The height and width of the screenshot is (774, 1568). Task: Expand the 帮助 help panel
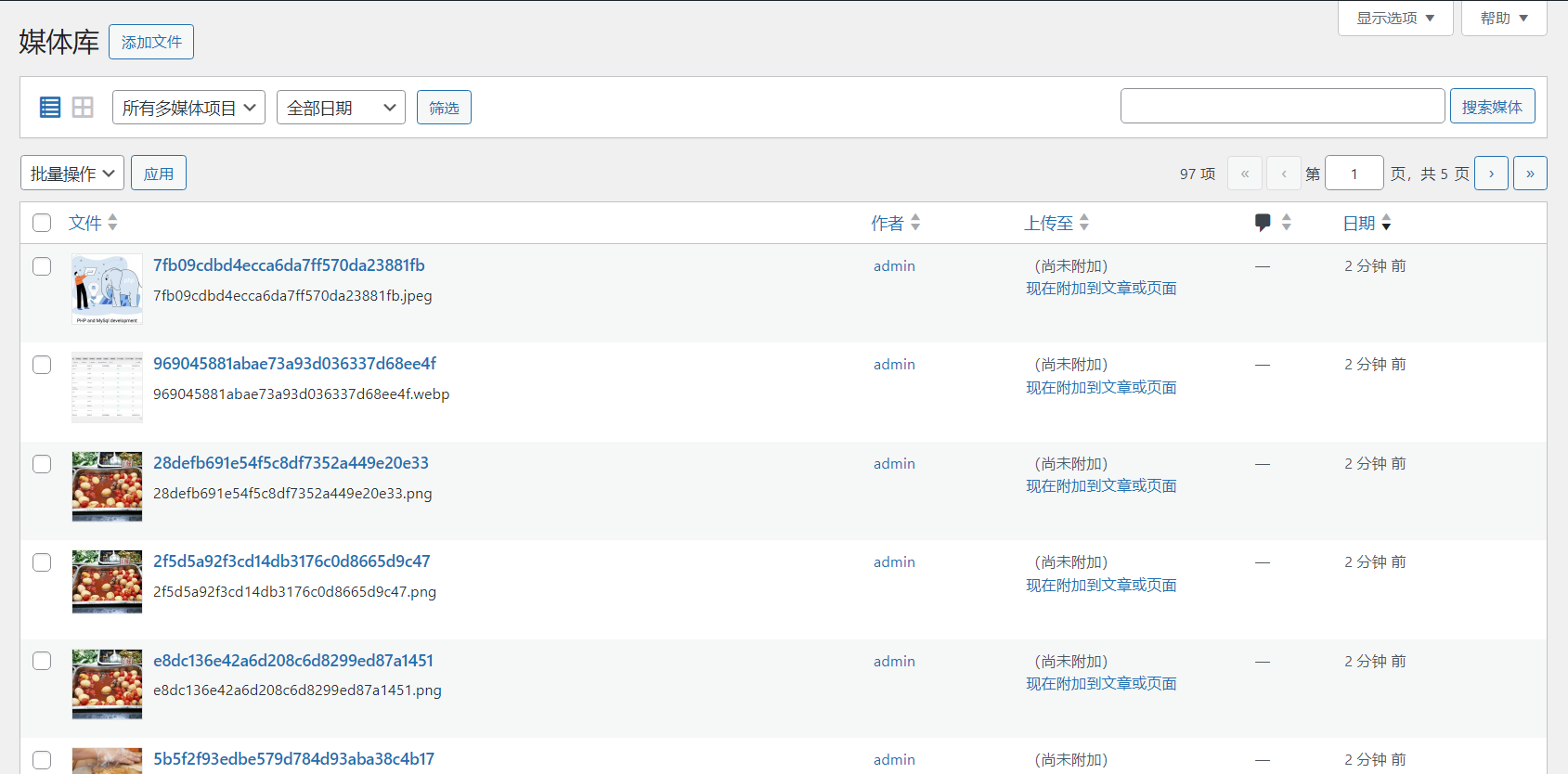(1504, 18)
